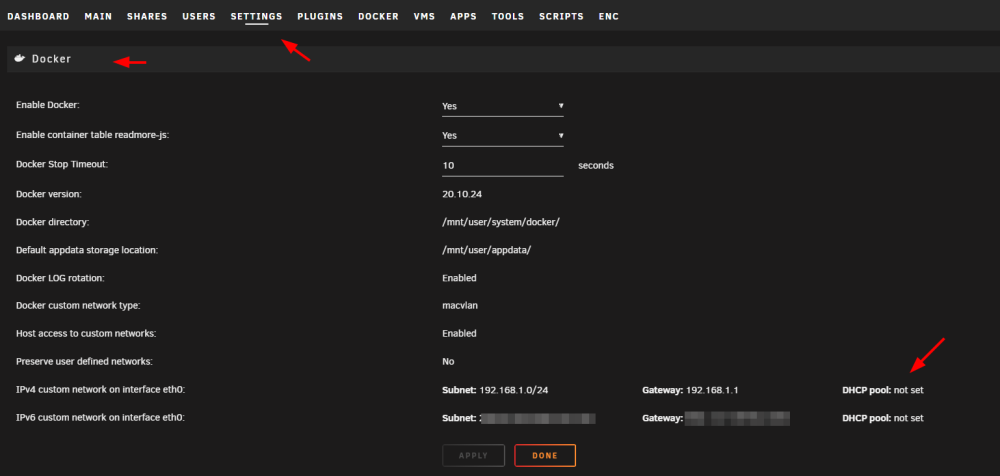Go to the Docker tab
This screenshot has height=476, width=1000.
point(378,17)
